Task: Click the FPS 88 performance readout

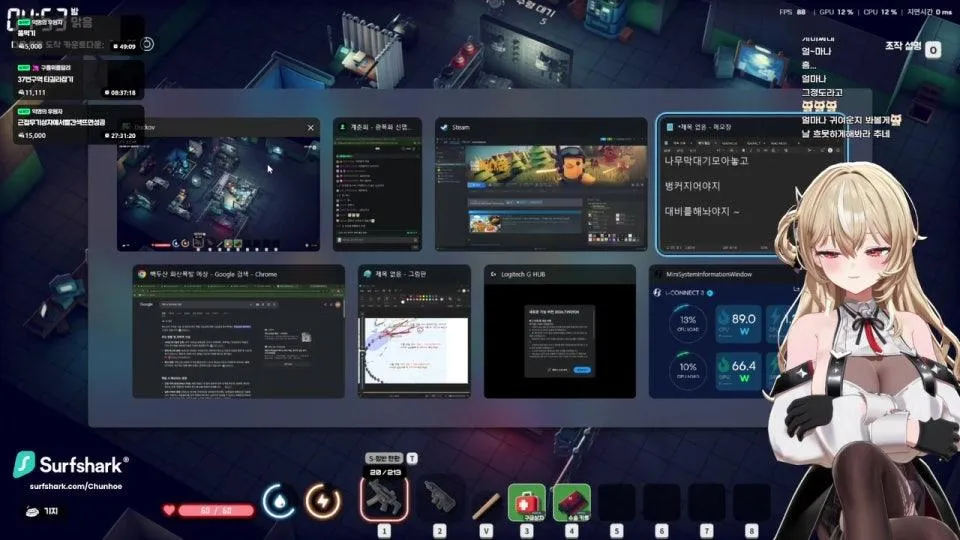Action: 792,12
